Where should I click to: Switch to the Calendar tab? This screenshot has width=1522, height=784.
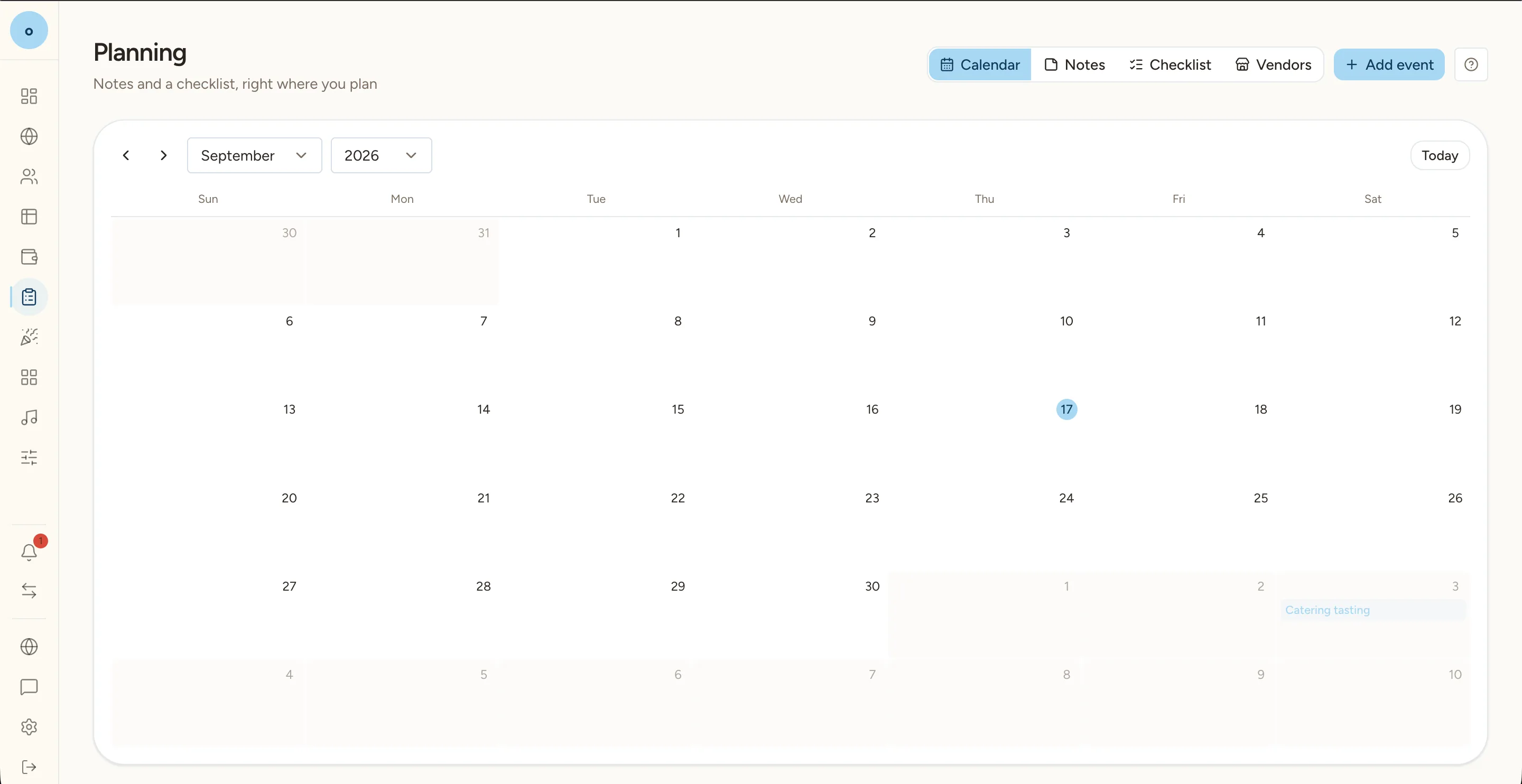980,64
